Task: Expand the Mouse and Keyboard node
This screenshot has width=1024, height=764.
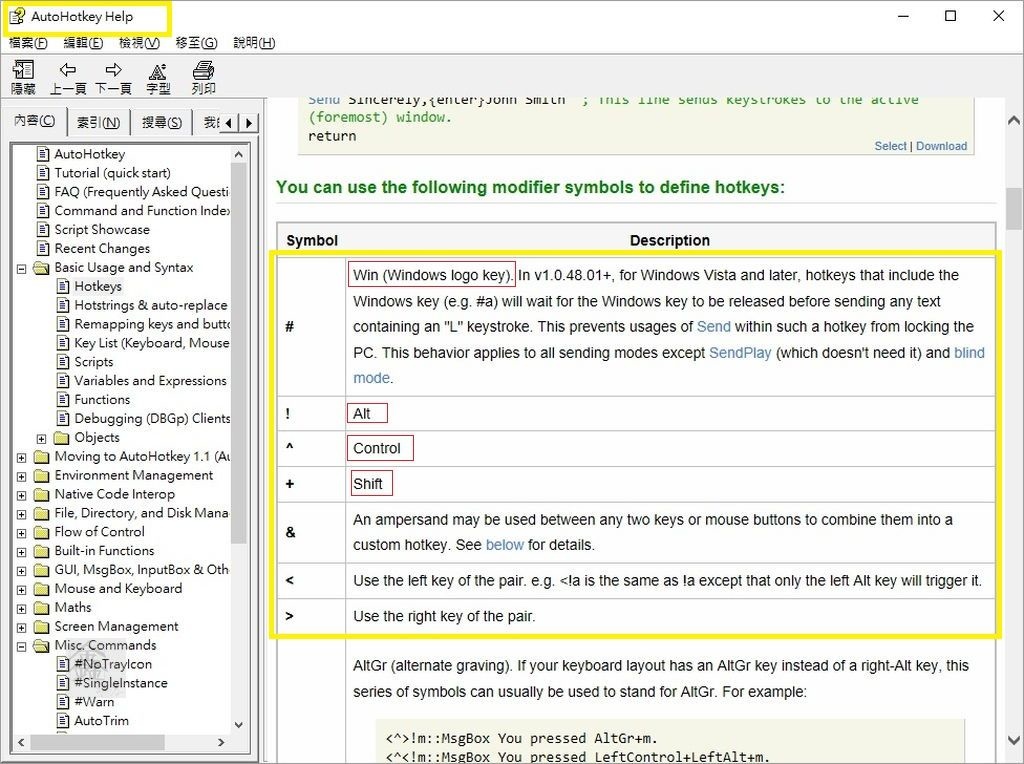Action: click(22, 590)
